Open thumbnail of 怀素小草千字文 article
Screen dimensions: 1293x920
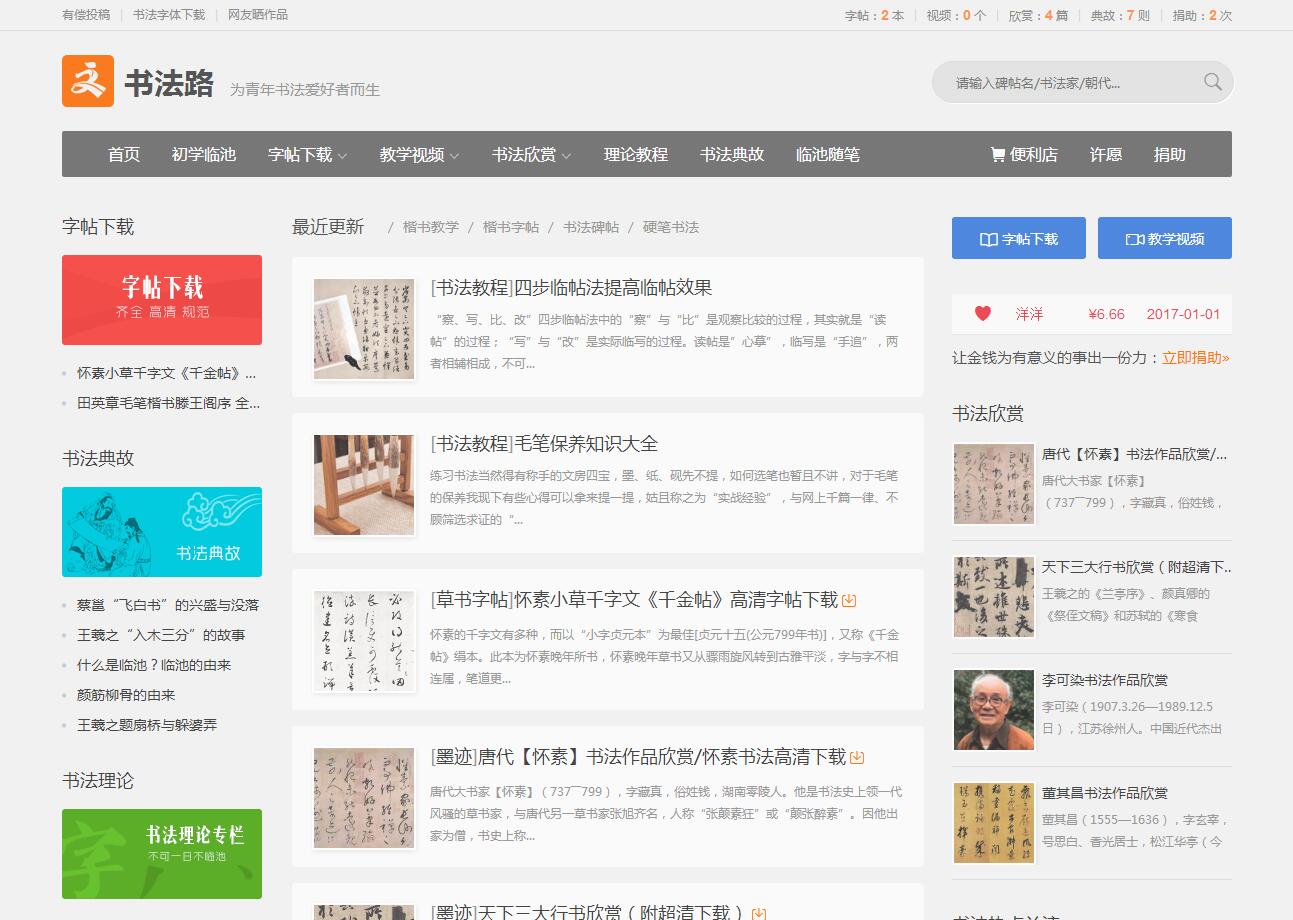(x=364, y=641)
